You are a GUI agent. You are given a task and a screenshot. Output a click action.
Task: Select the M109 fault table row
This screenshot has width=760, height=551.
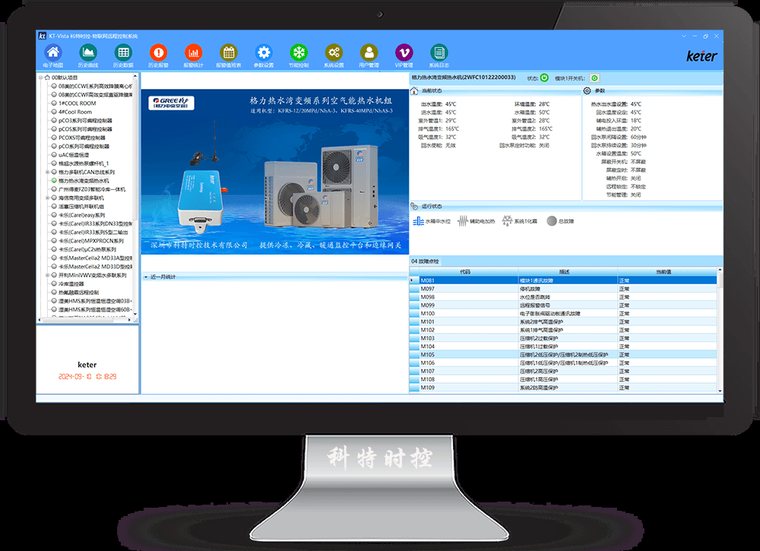[x=563, y=388]
